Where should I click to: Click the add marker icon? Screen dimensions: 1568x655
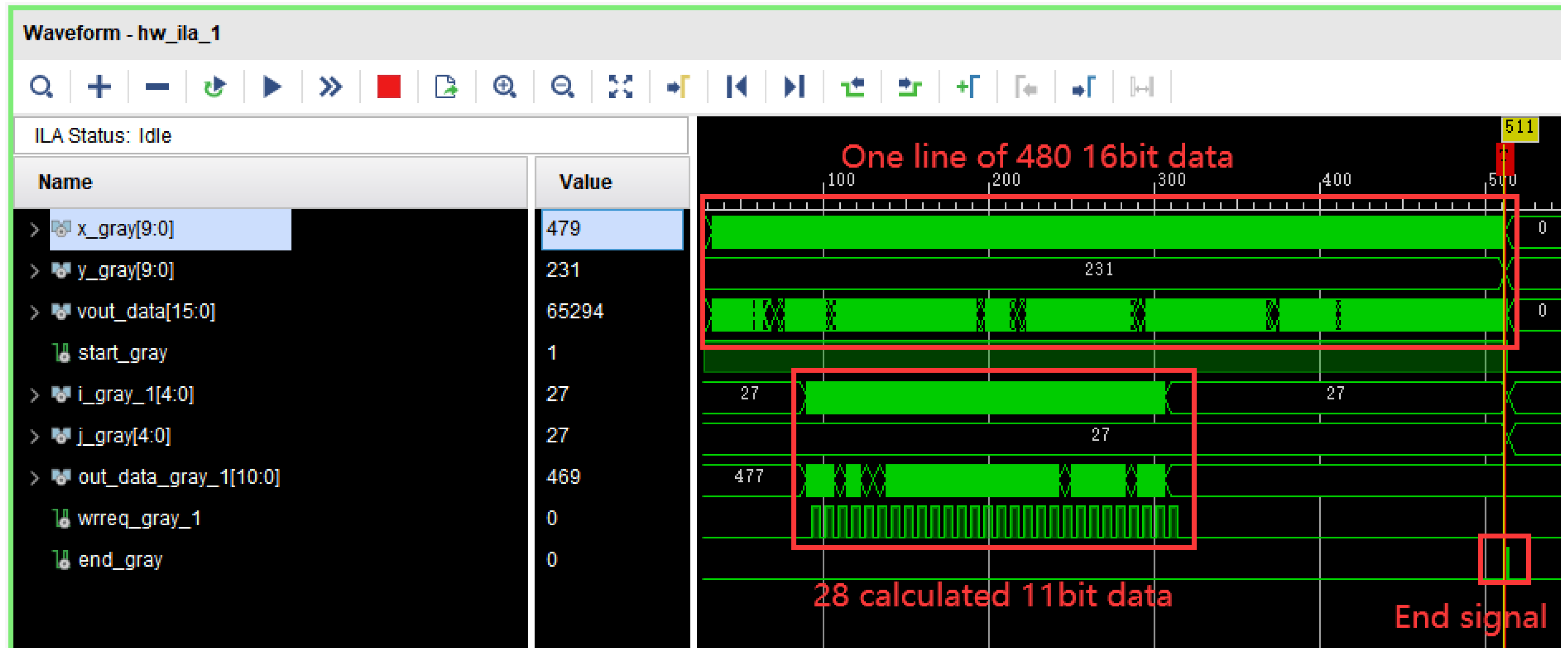968,87
